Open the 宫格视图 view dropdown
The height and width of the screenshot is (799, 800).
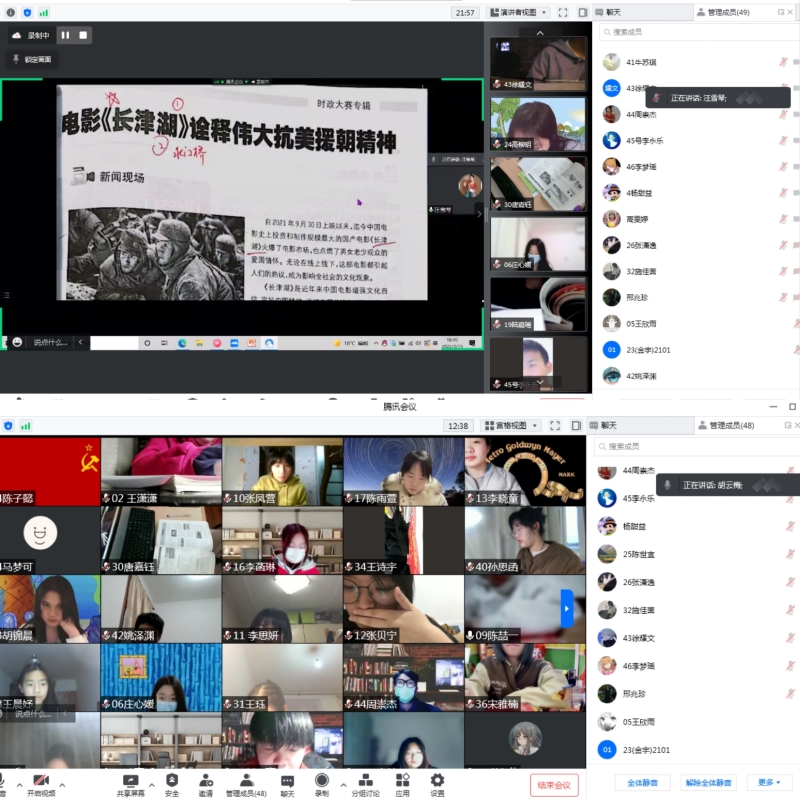tap(511, 426)
